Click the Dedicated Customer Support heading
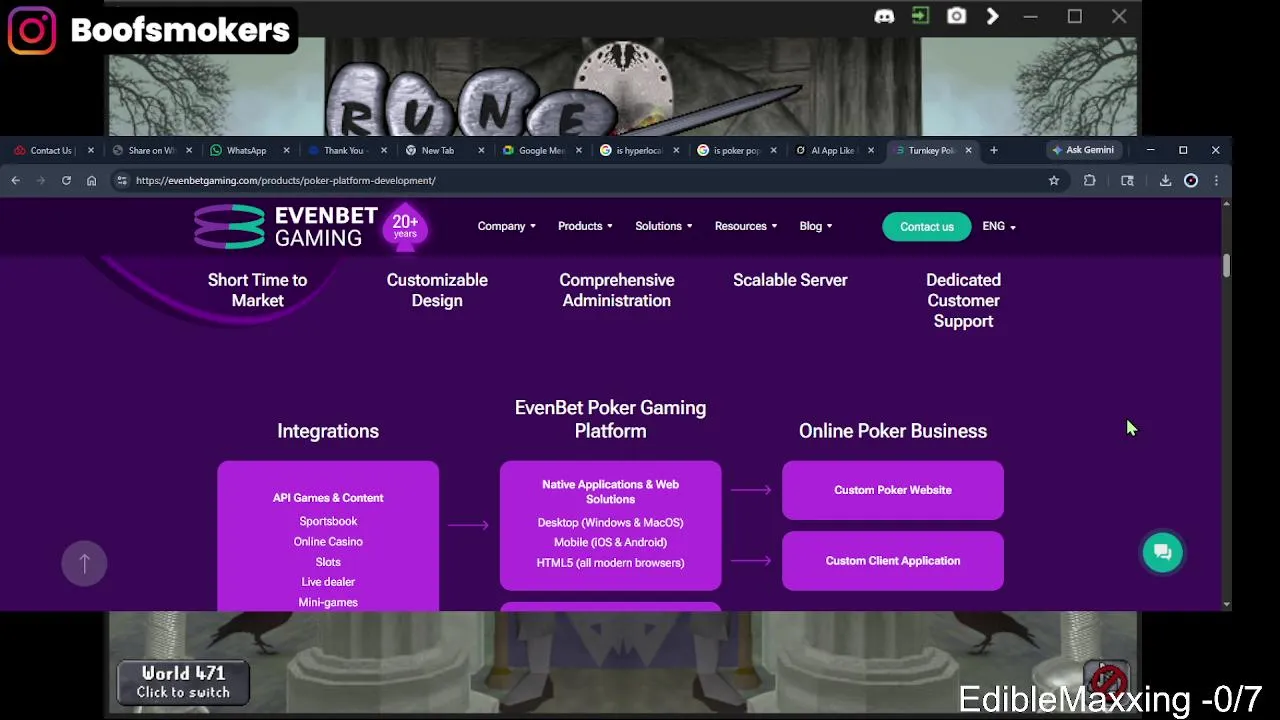This screenshot has width=1280, height=720. [x=963, y=300]
